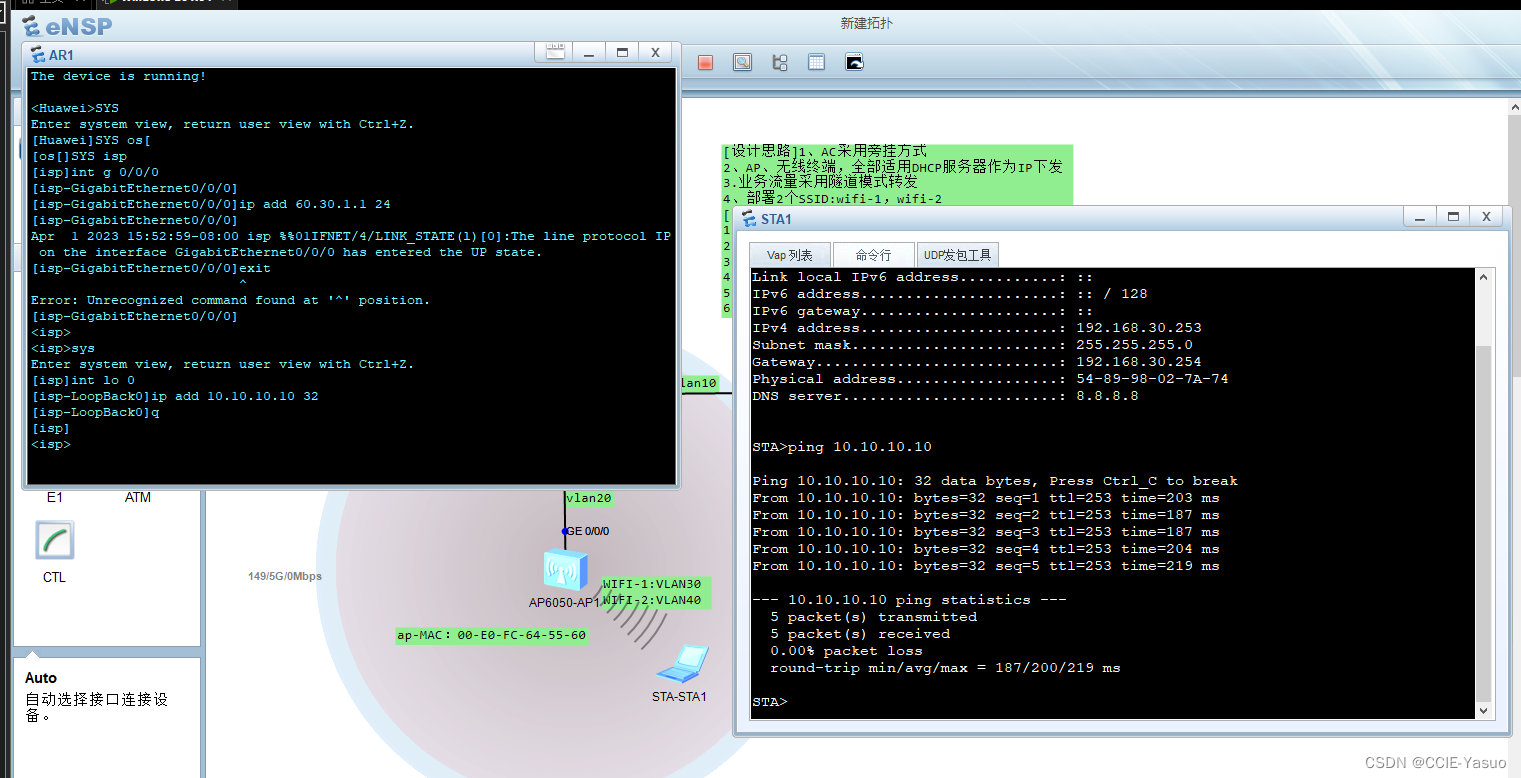Click the '0.00% packet loss' line
This screenshot has height=778, width=1521.
coord(846,651)
